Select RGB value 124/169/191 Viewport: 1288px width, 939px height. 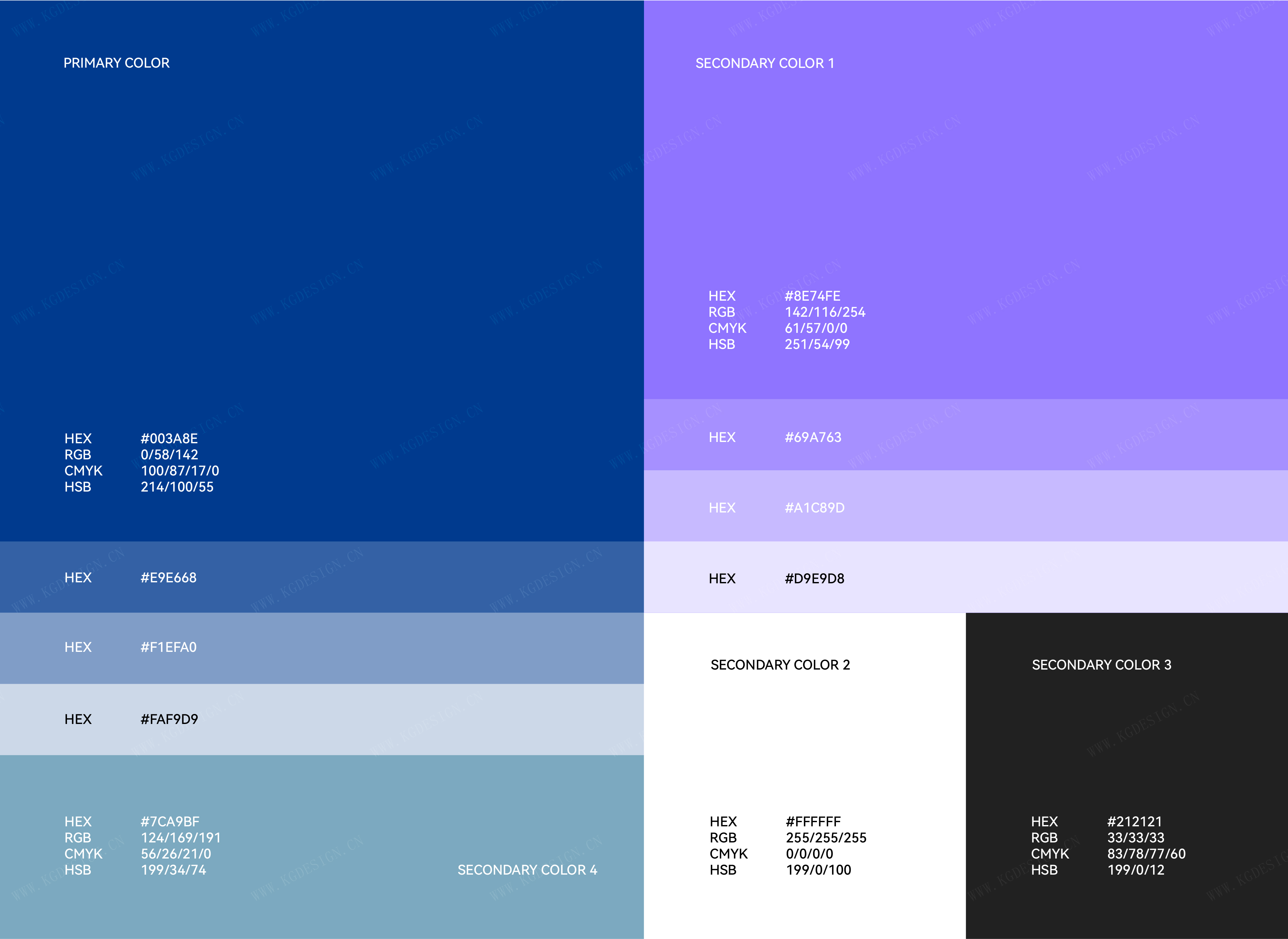point(181,838)
